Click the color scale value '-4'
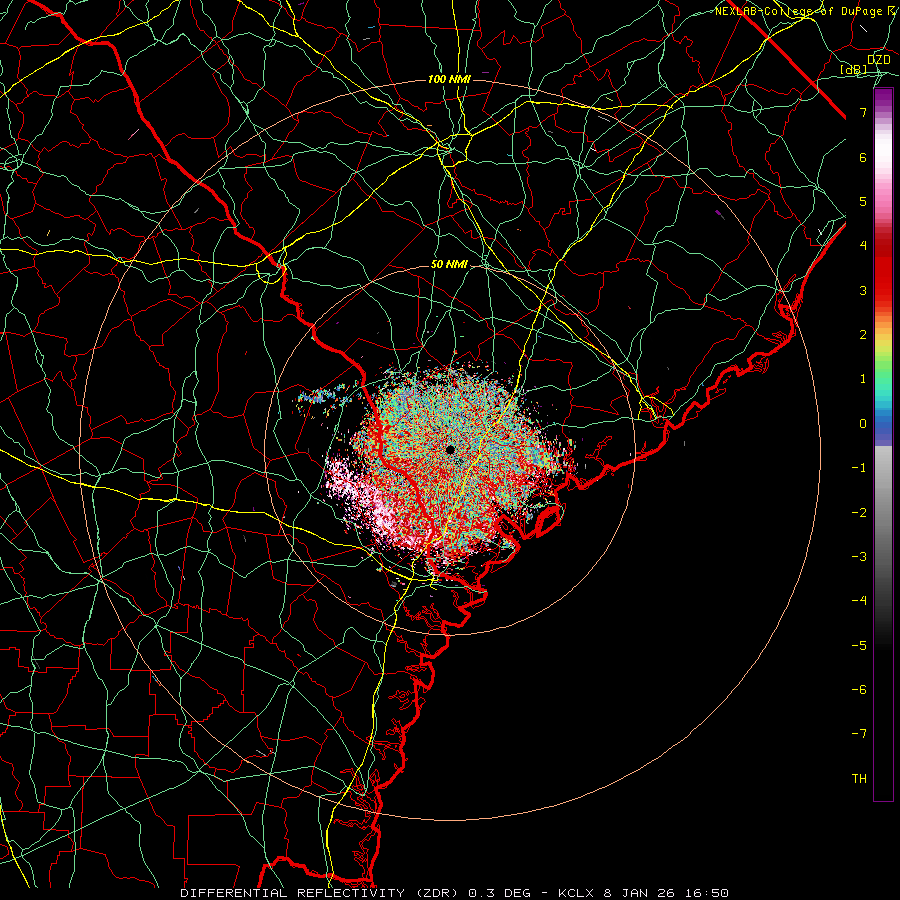Image resolution: width=900 pixels, height=900 pixels. tap(859, 601)
